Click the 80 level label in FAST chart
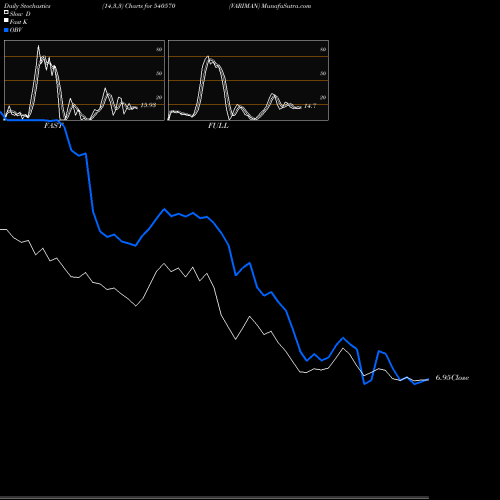The height and width of the screenshot is (500, 500). pyautogui.click(x=159, y=49)
